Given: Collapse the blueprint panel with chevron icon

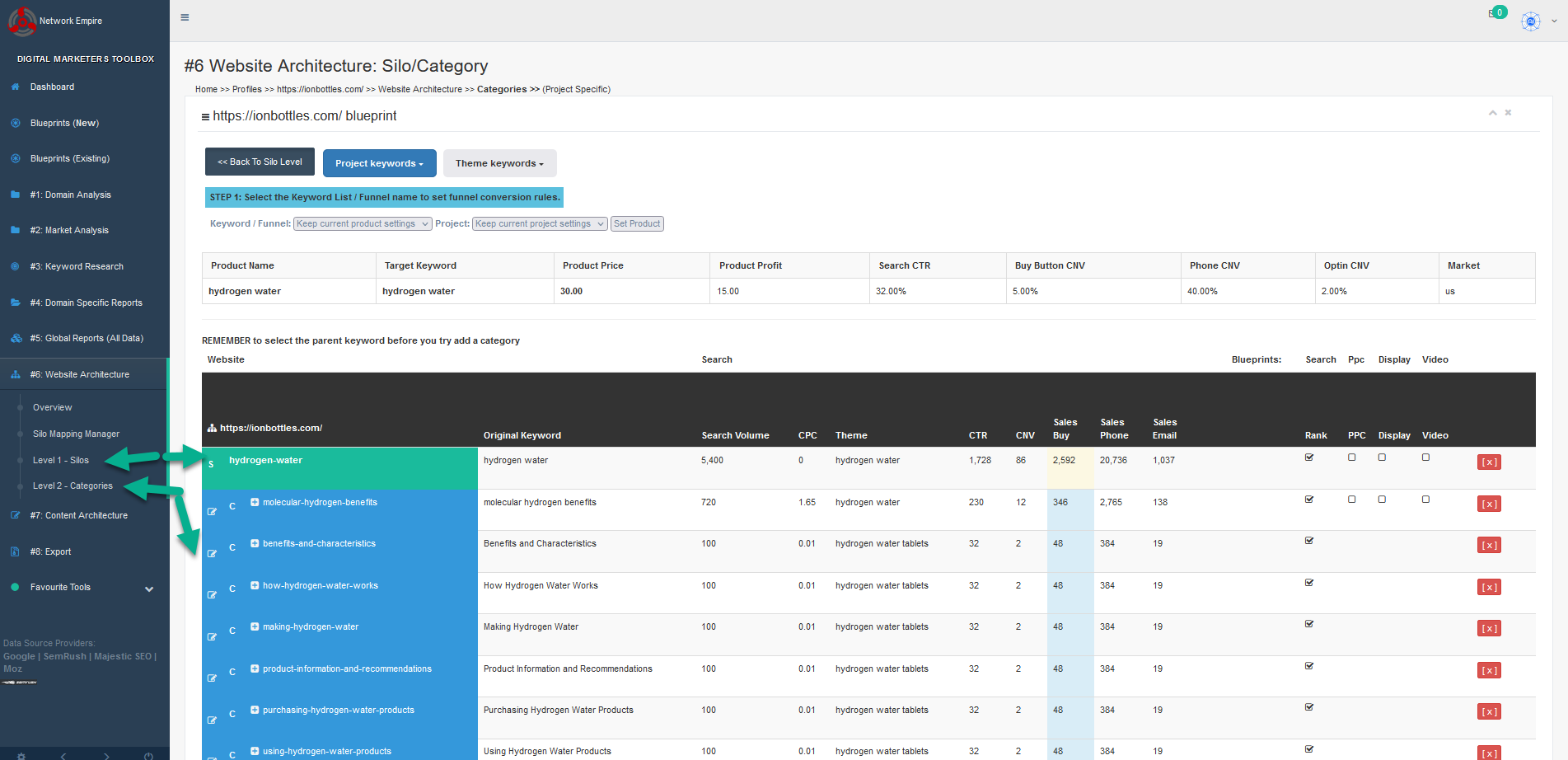Looking at the screenshot, I should coord(1492,113).
